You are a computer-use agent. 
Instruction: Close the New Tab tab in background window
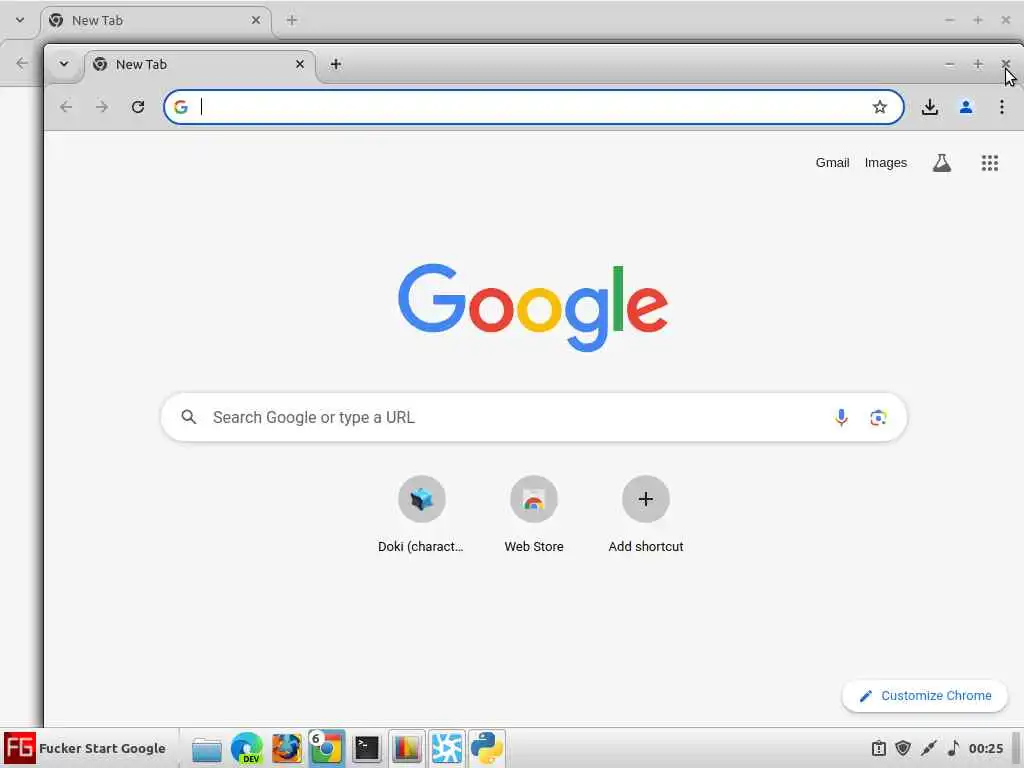pyautogui.click(x=256, y=20)
